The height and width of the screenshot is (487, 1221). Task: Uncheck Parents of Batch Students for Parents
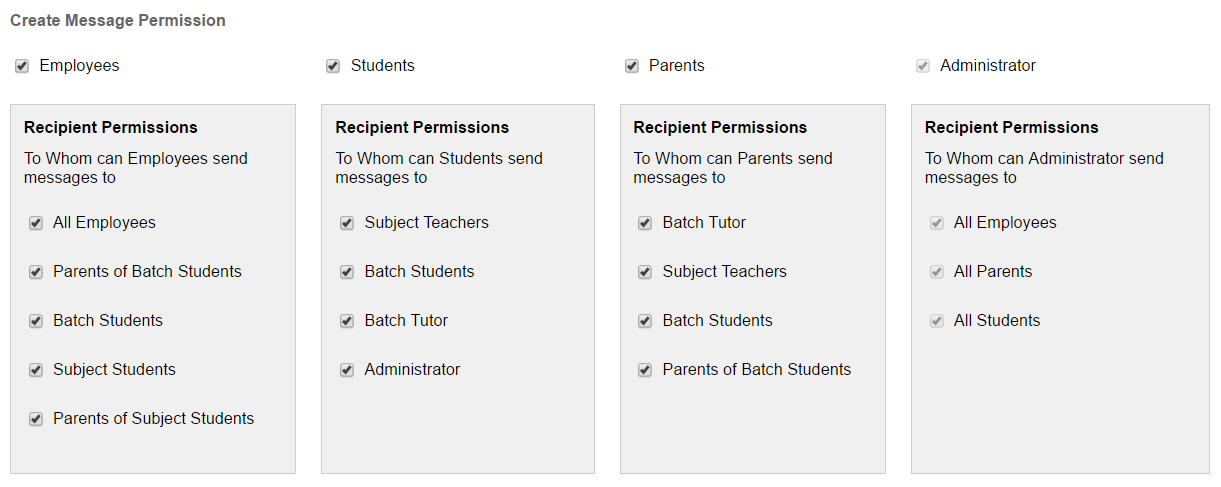click(x=645, y=370)
